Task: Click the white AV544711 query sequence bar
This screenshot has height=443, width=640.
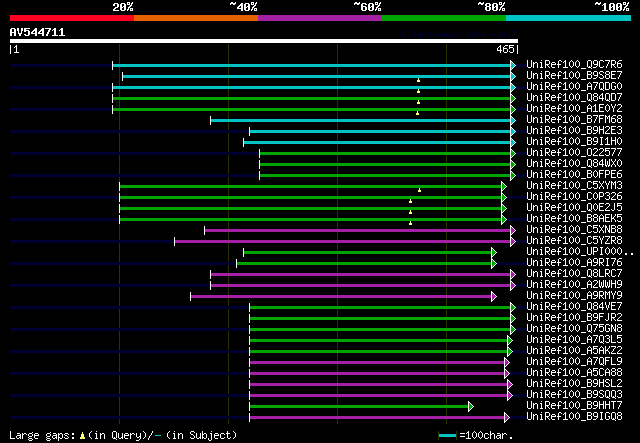Action: click(x=264, y=41)
